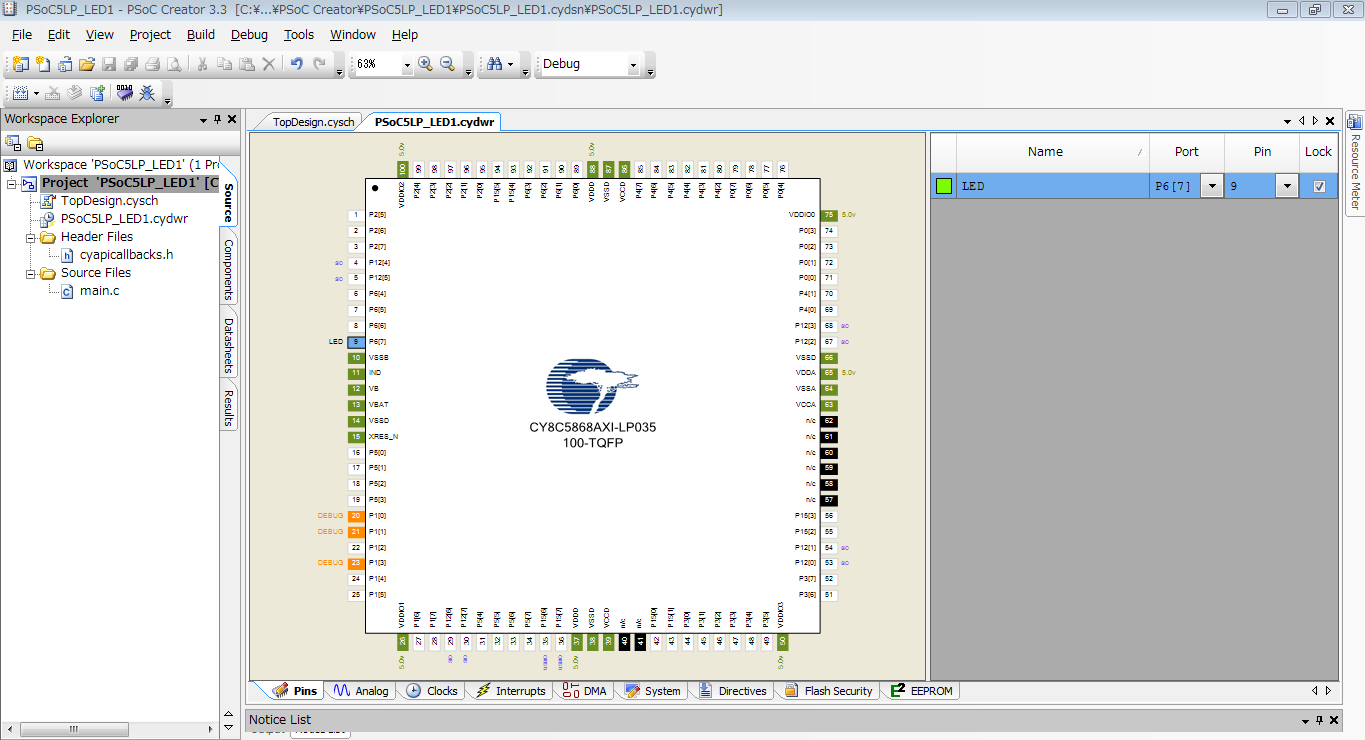Collapse the Project 'PSoC5LP_LED1' tree node
1365x740 pixels.
(x=11, y=183)
